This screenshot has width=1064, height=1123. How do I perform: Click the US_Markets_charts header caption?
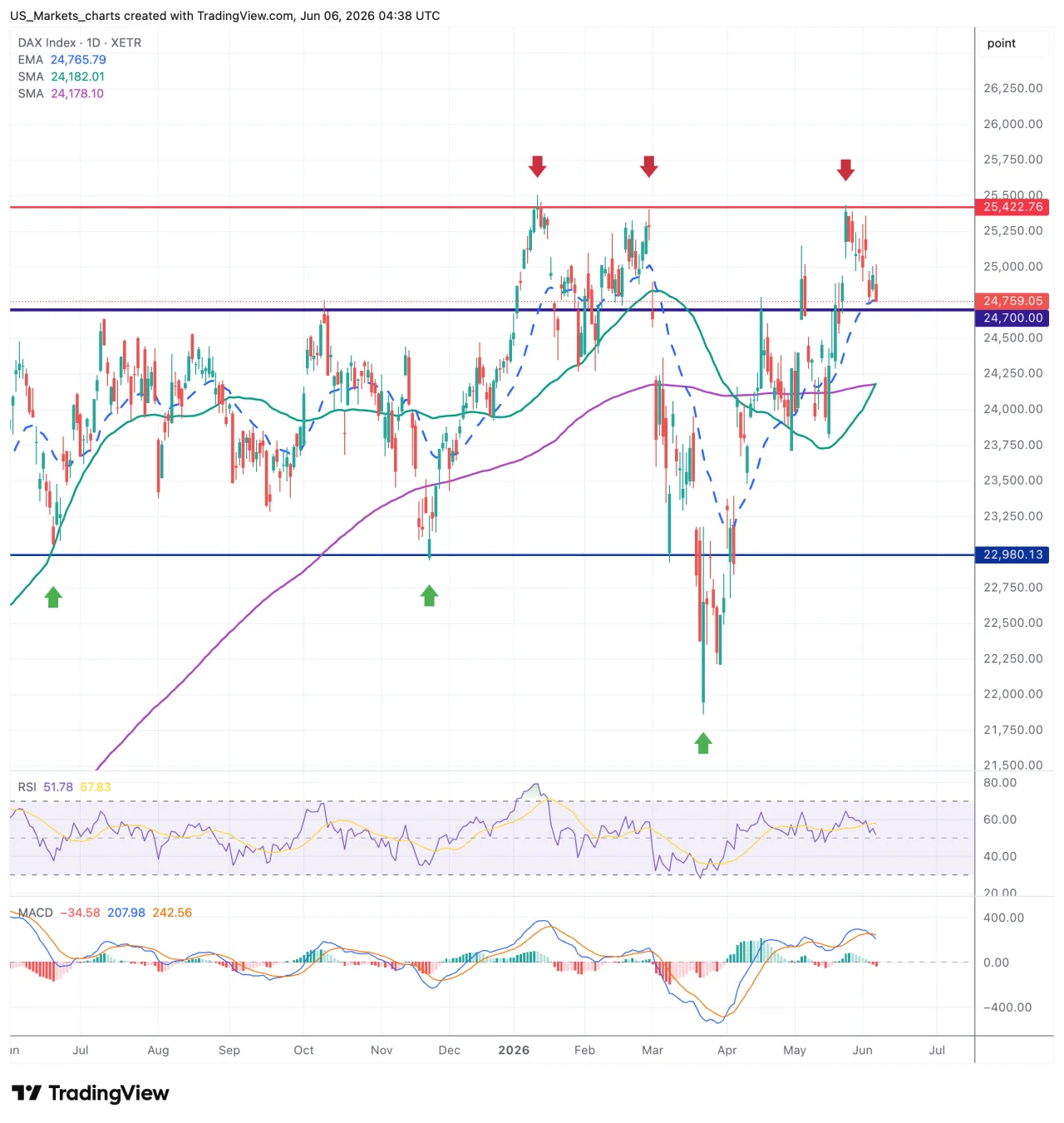pos(225,16)
